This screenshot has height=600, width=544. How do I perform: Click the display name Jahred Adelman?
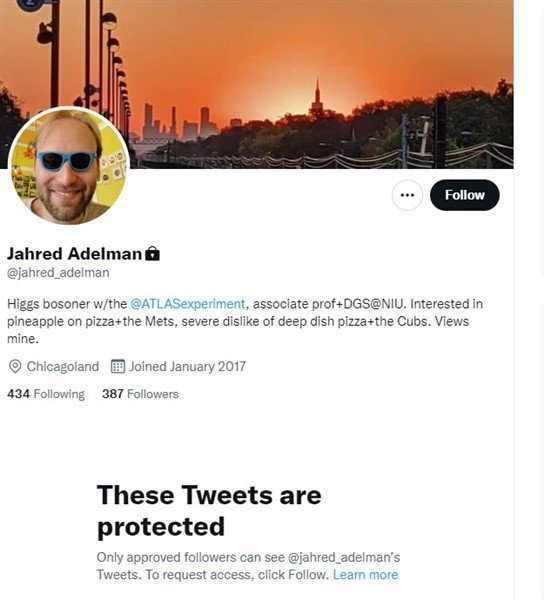[x=75, y=254]
